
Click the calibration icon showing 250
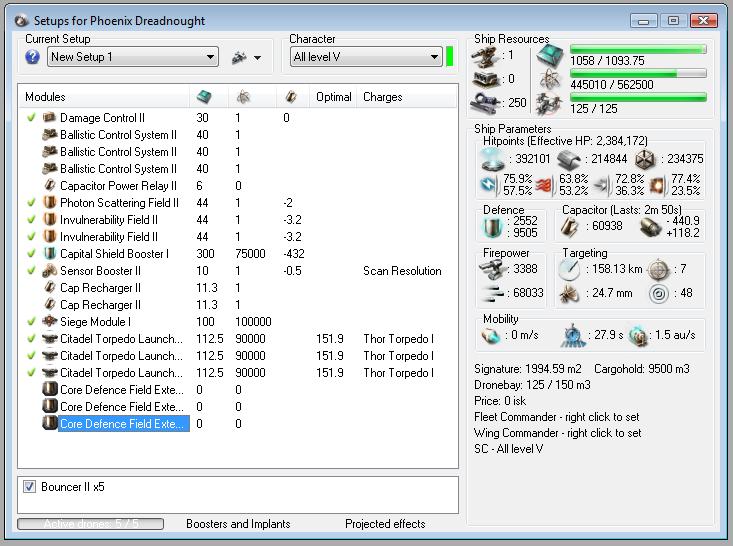tap(485, 103)
